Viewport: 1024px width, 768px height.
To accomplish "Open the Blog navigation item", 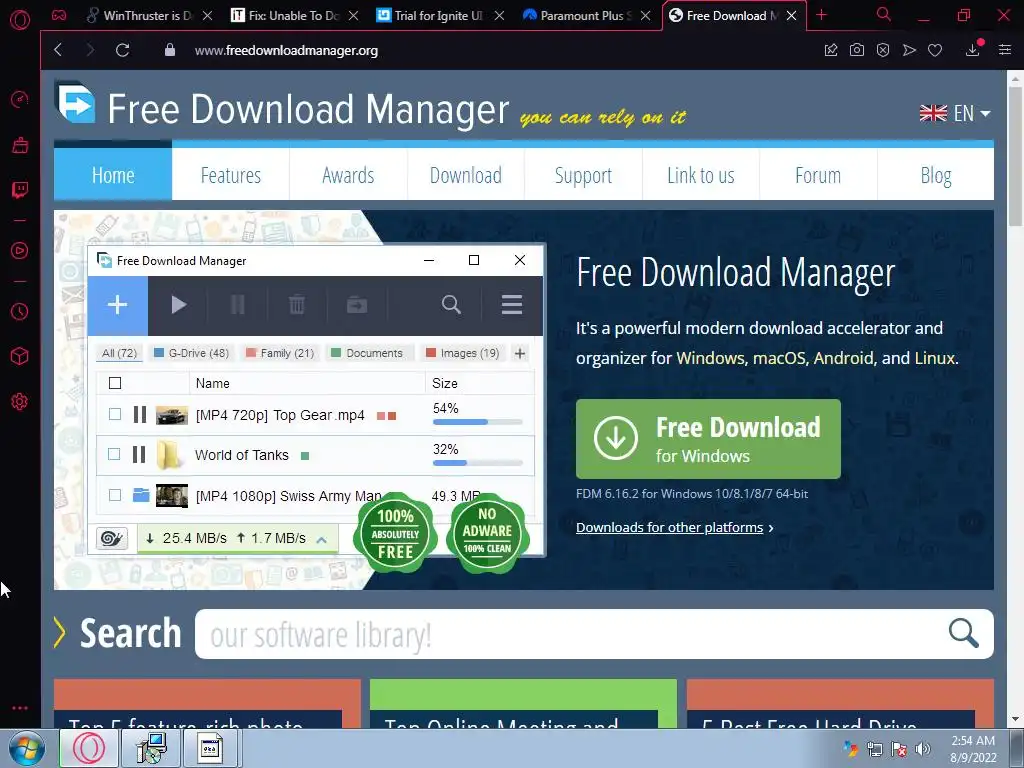I will point(936,175).
